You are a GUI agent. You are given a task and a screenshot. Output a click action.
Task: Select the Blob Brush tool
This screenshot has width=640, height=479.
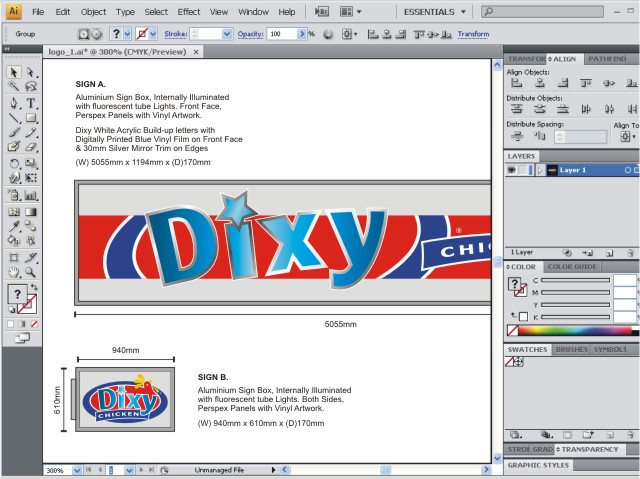coord(13,146)
